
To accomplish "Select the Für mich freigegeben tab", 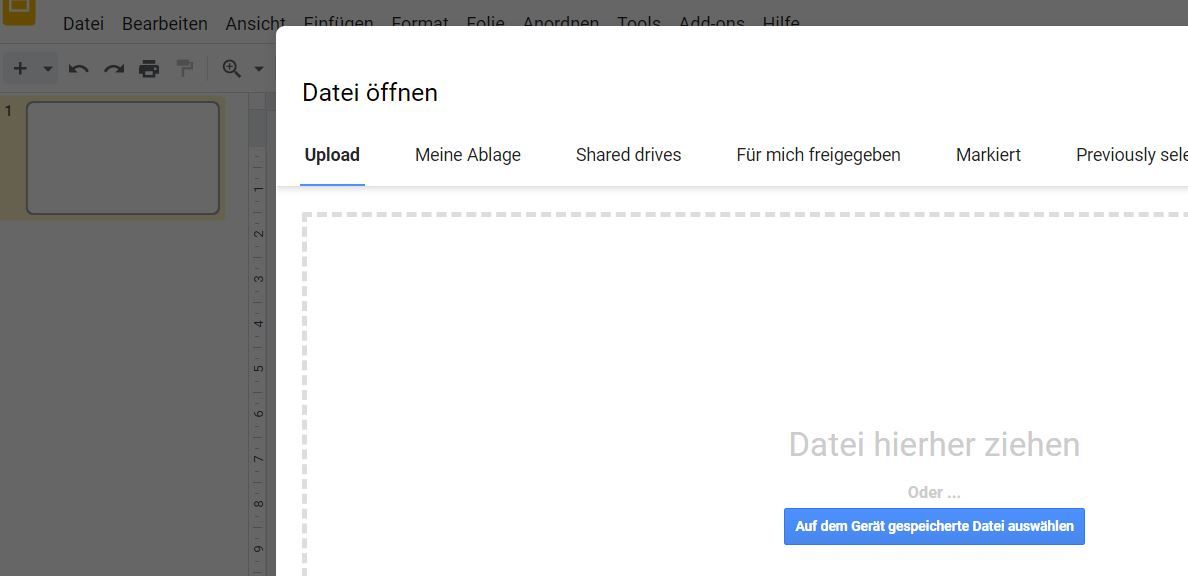I will click(818, 155).
